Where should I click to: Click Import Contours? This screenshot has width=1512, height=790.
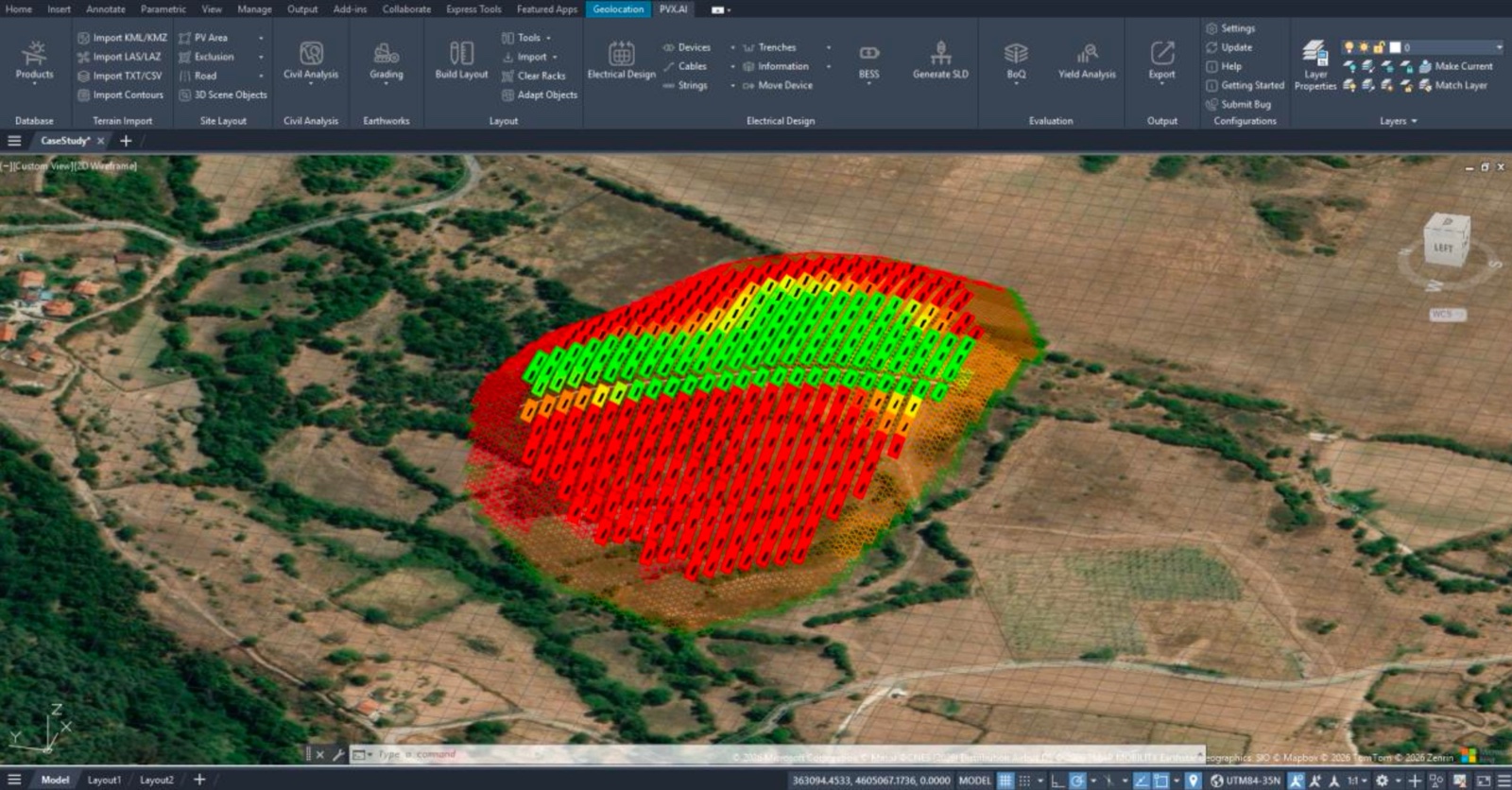coord(120,94)
